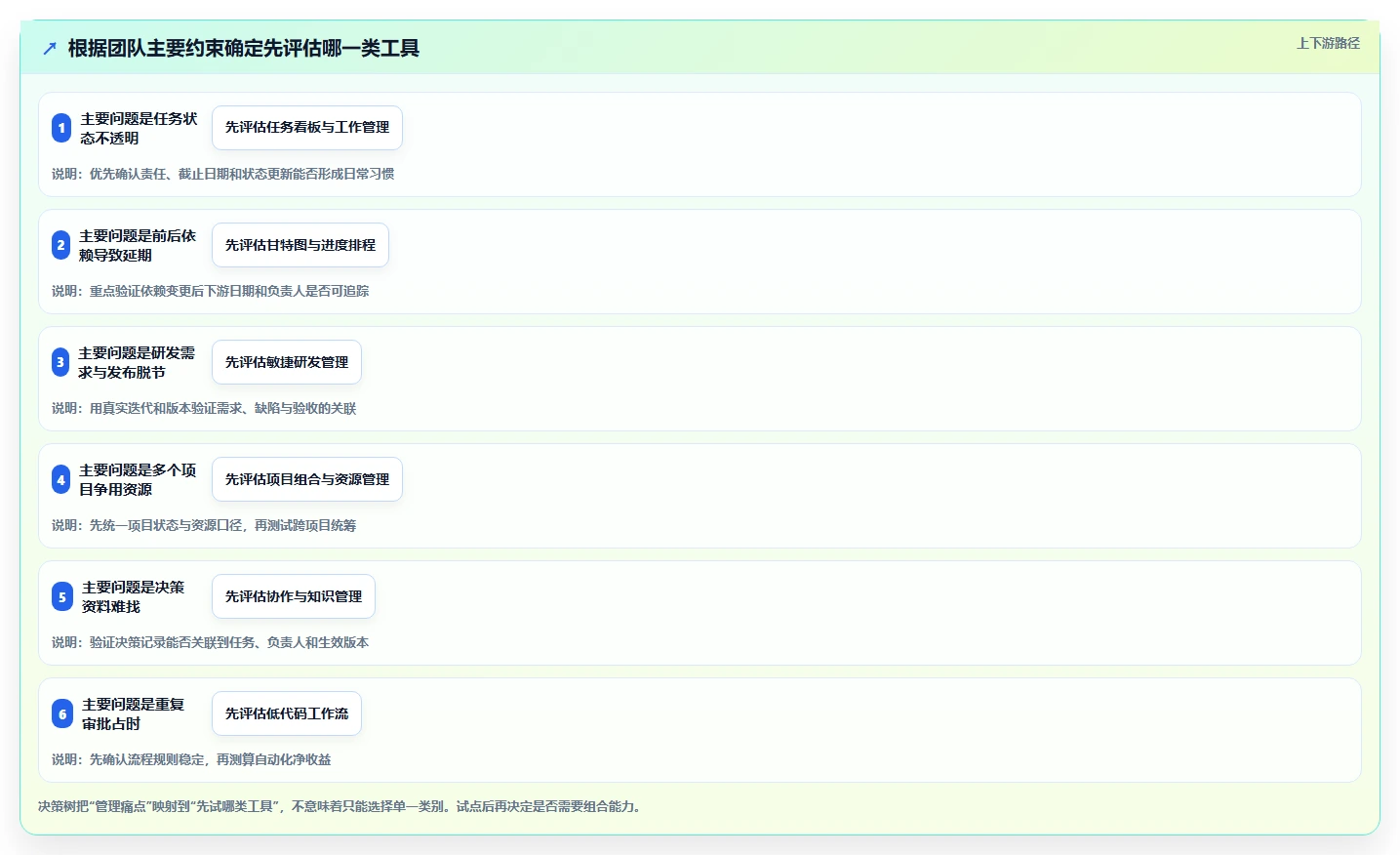Click the numbered badge 2 icon
This screenshot has height=855, width=1400.
[x=60, y=245]
